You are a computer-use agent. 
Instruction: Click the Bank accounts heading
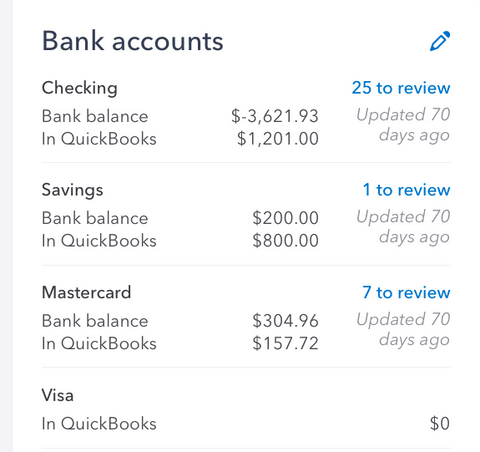pos(133,41)
